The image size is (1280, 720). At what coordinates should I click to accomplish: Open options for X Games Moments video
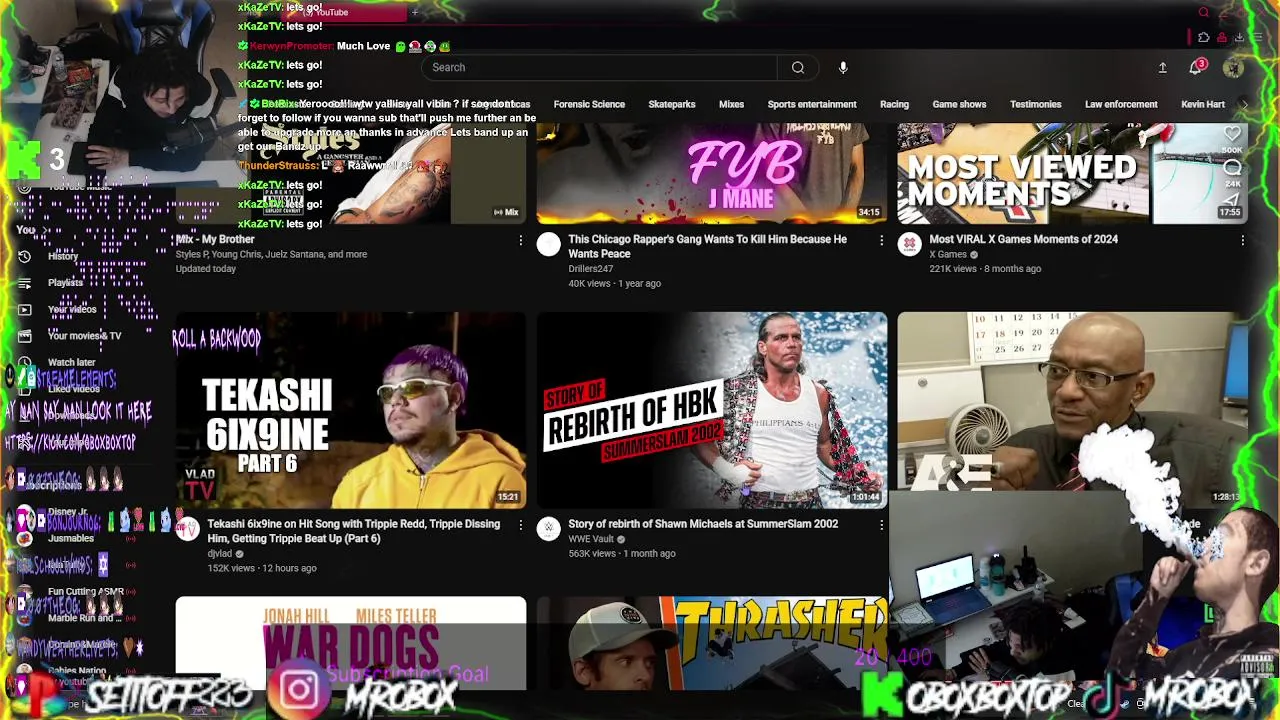pos(1242,240)
